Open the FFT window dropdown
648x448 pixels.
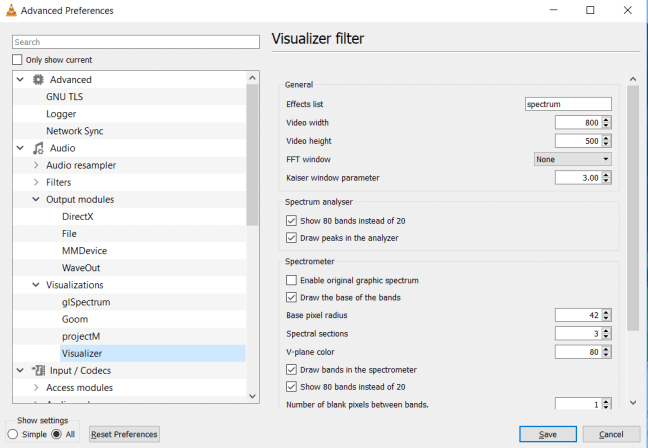tap(572, 159)
